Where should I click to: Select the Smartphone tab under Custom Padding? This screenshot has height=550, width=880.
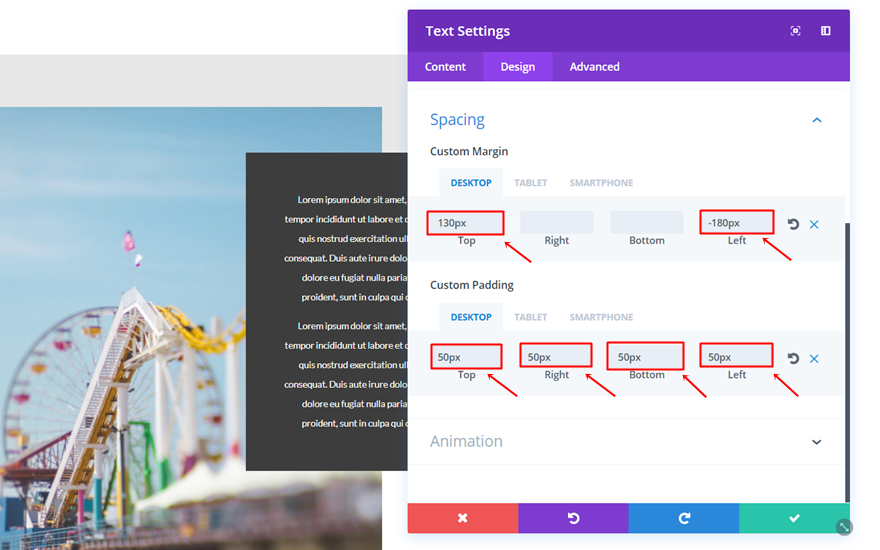(x=601, y=317)
